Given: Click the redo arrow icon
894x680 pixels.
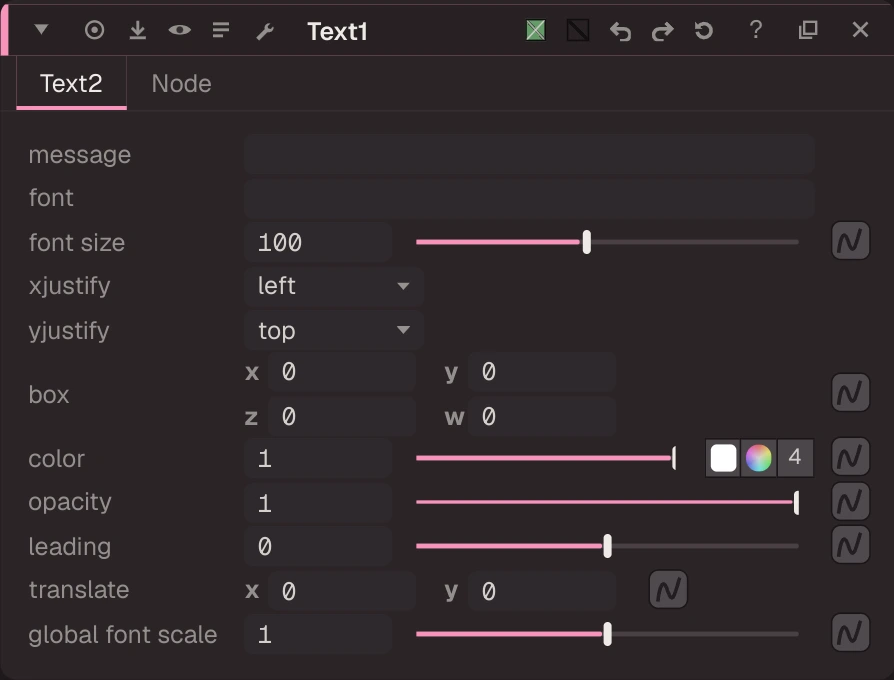Looking at the screenshot, I should click(663, 31).
